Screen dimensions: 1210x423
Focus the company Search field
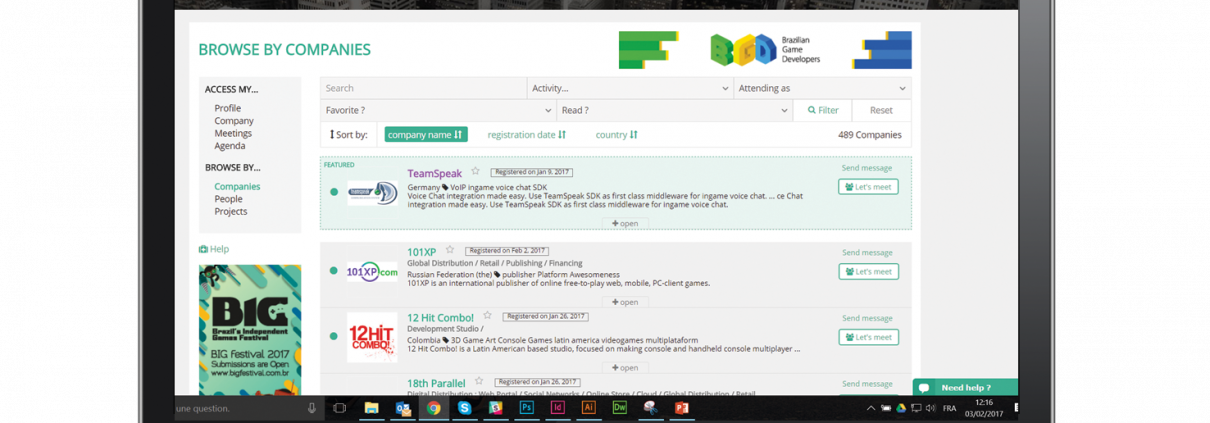click(x=424, y=88)
